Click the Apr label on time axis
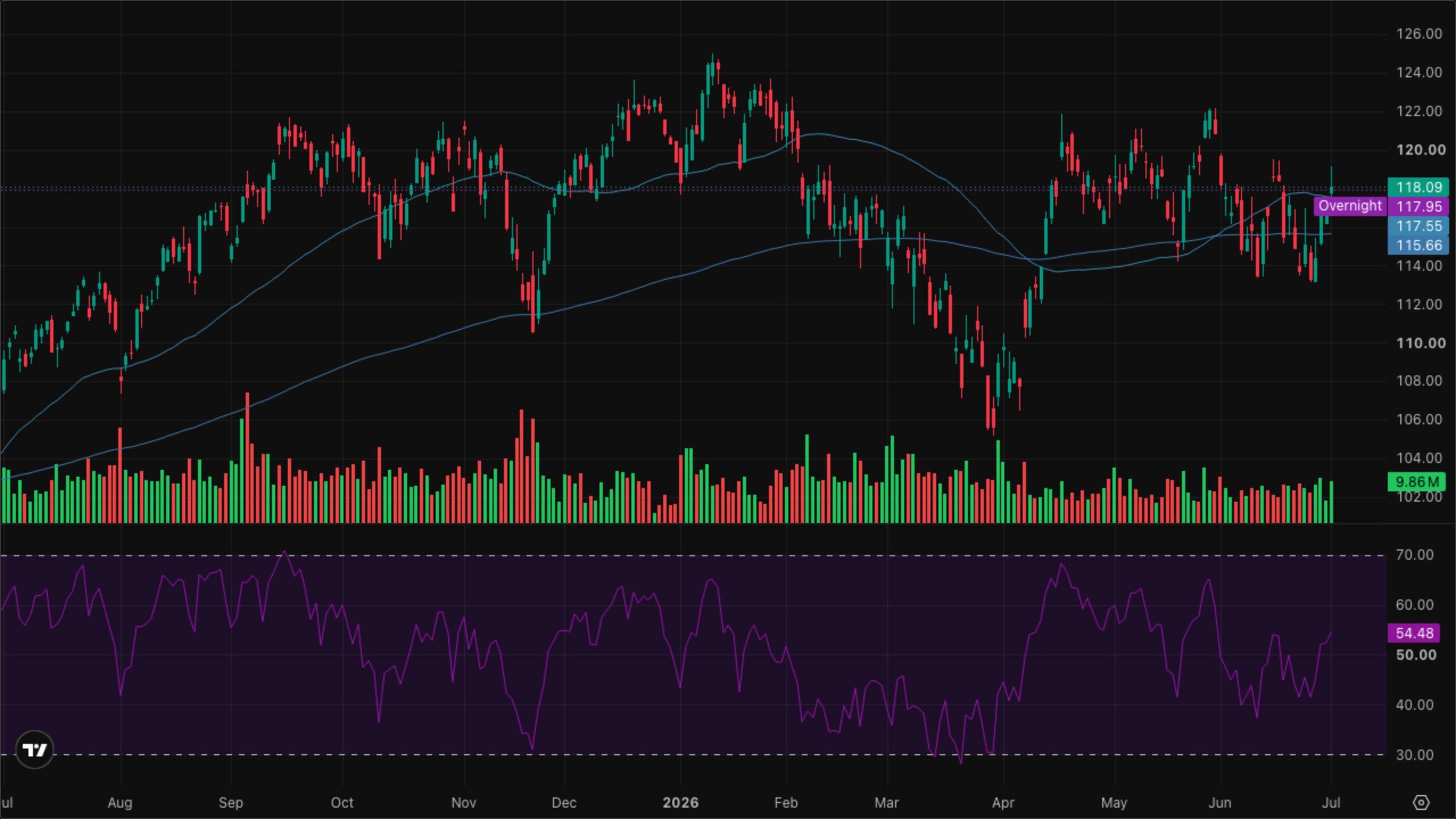Image resolution: width=1456 pixels, height=819 pixels. [1003, 803]
